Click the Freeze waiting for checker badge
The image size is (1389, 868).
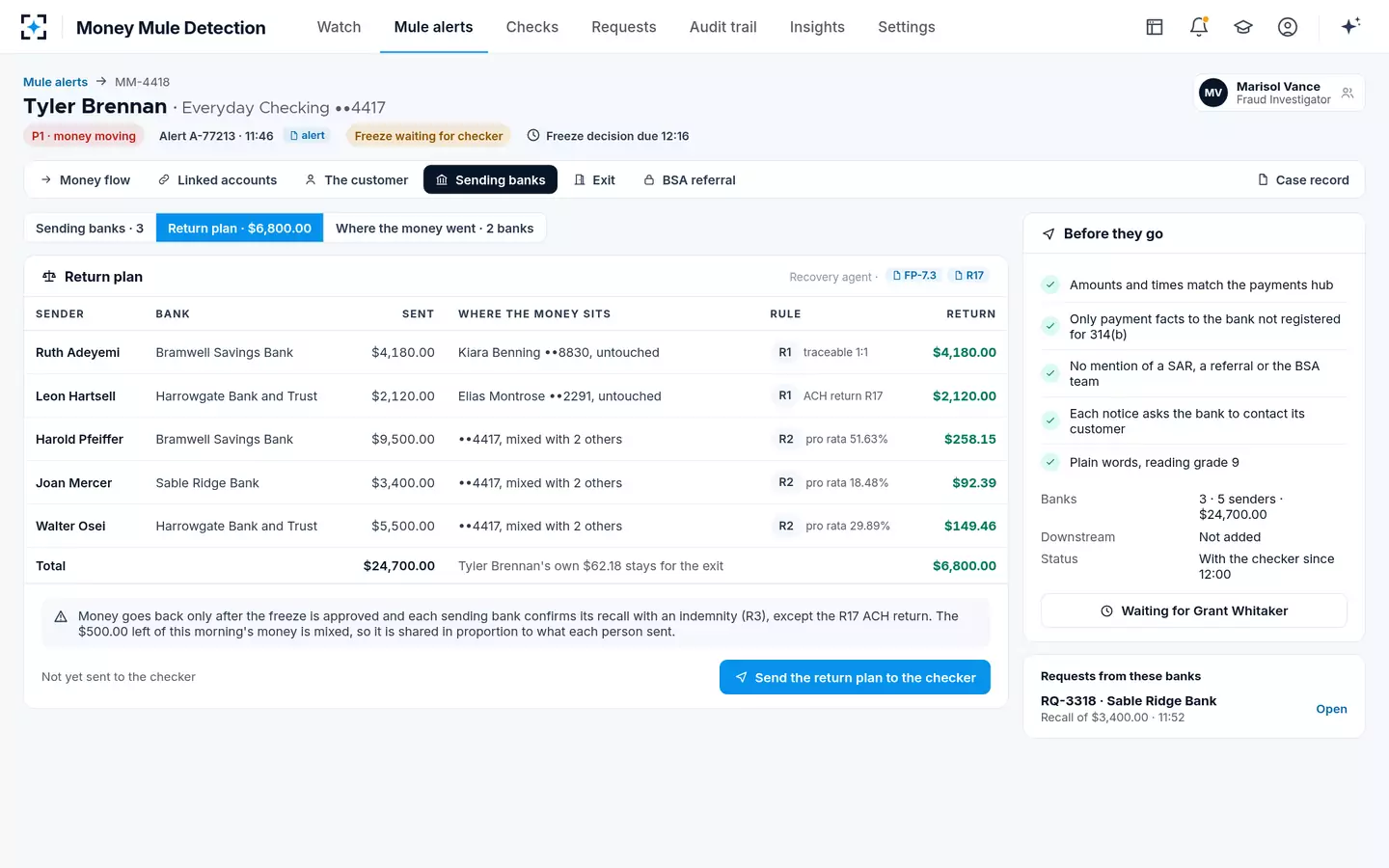click(428, 136)
